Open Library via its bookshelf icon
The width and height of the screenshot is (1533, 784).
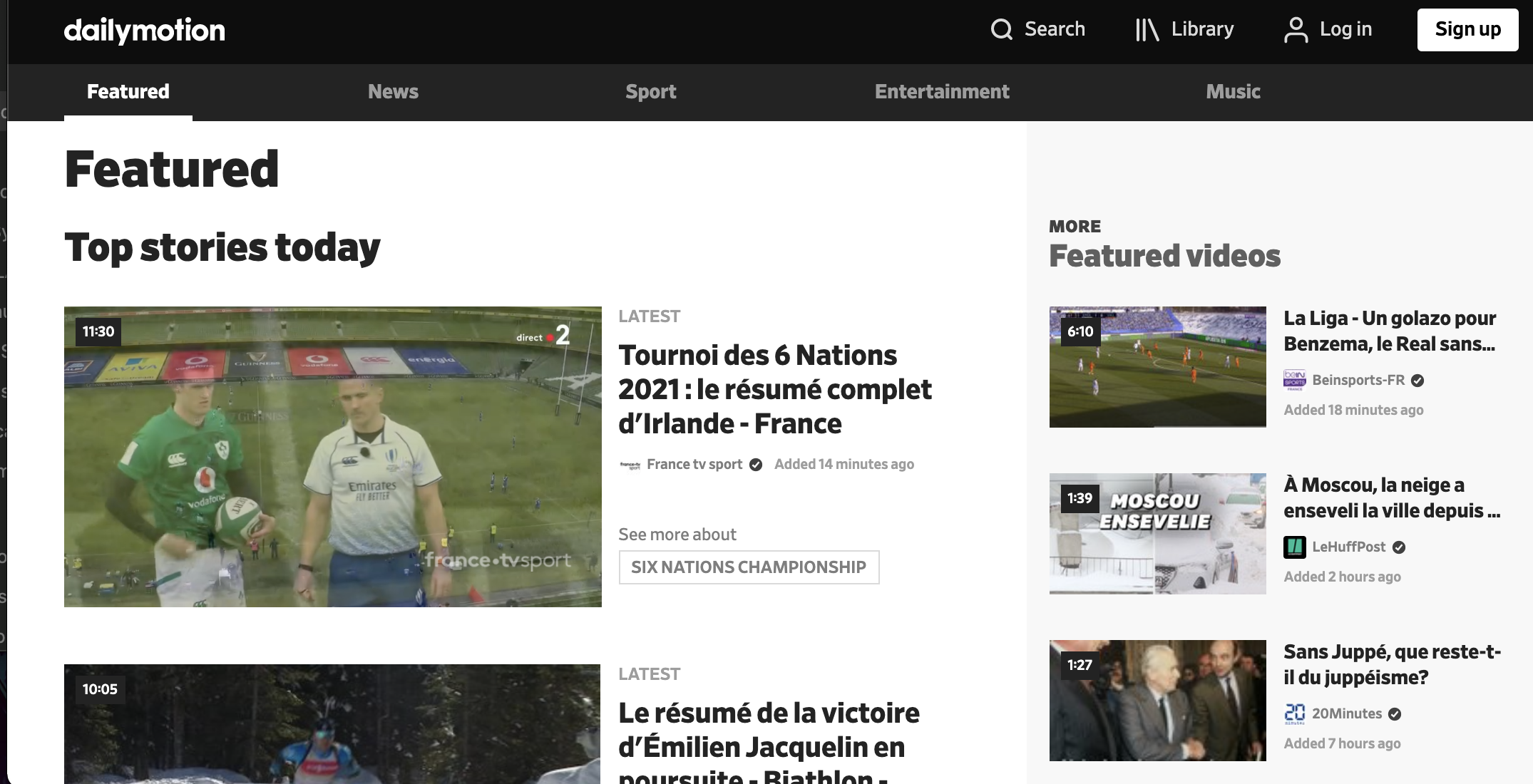pyautogui.click(x=1147, y=29)
